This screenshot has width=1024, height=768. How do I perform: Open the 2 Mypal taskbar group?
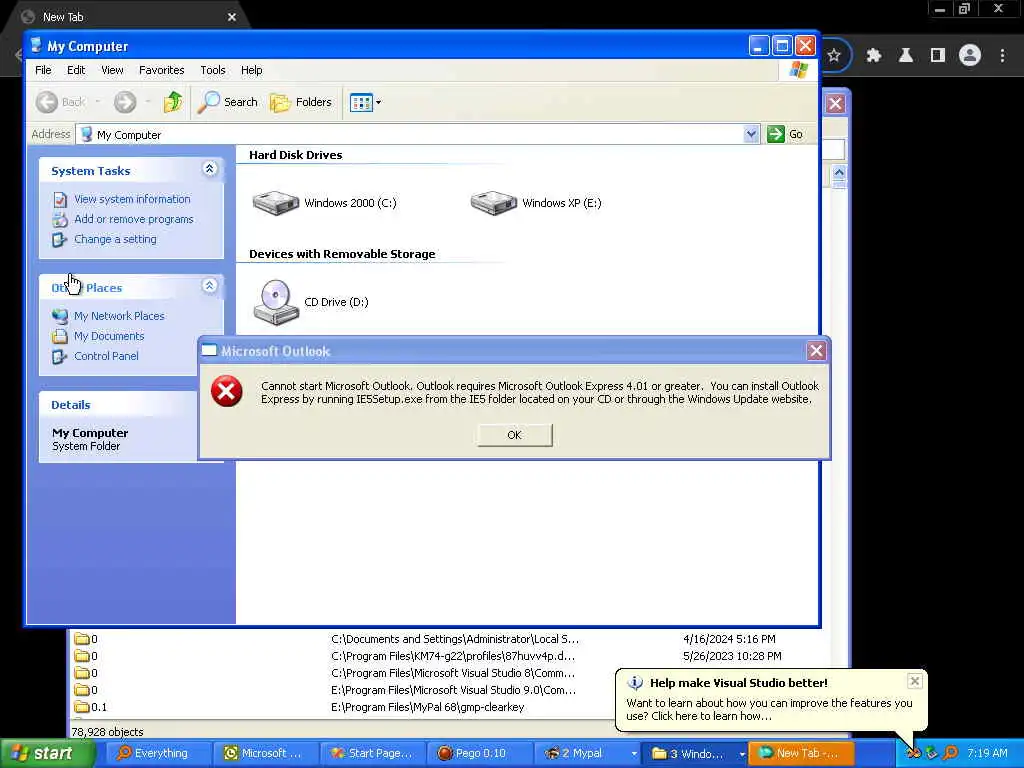586,754
